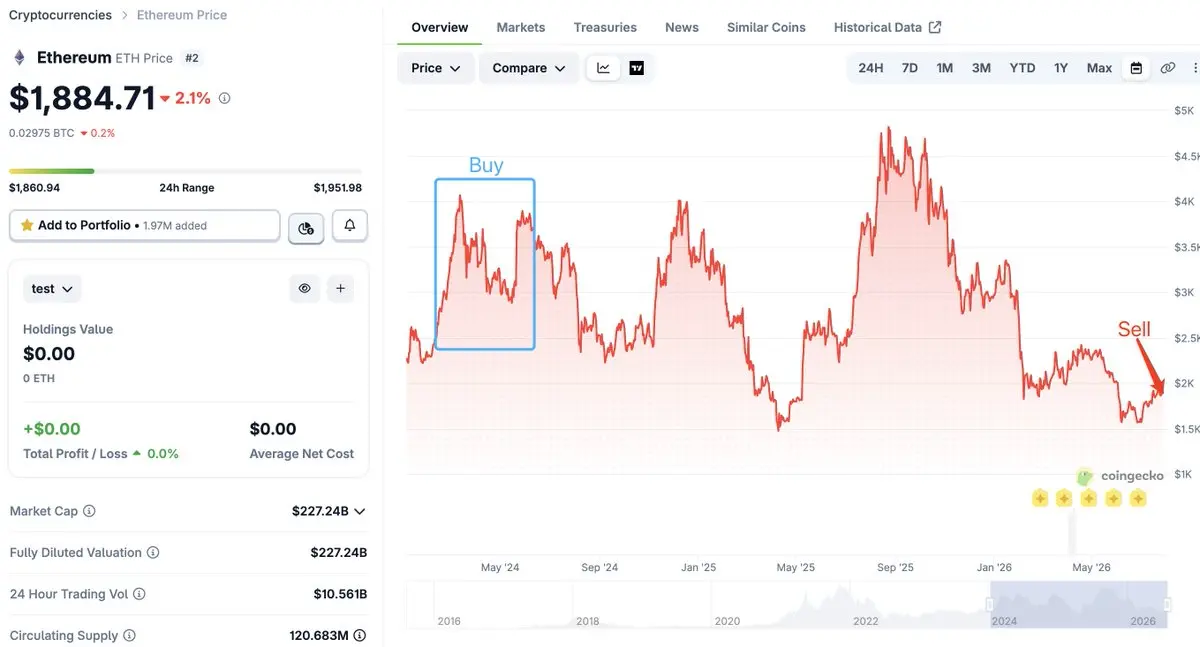This screenshot has width=1200, height=647.
Task: Copy chart link icon
Action: (x=1168, y=68)
